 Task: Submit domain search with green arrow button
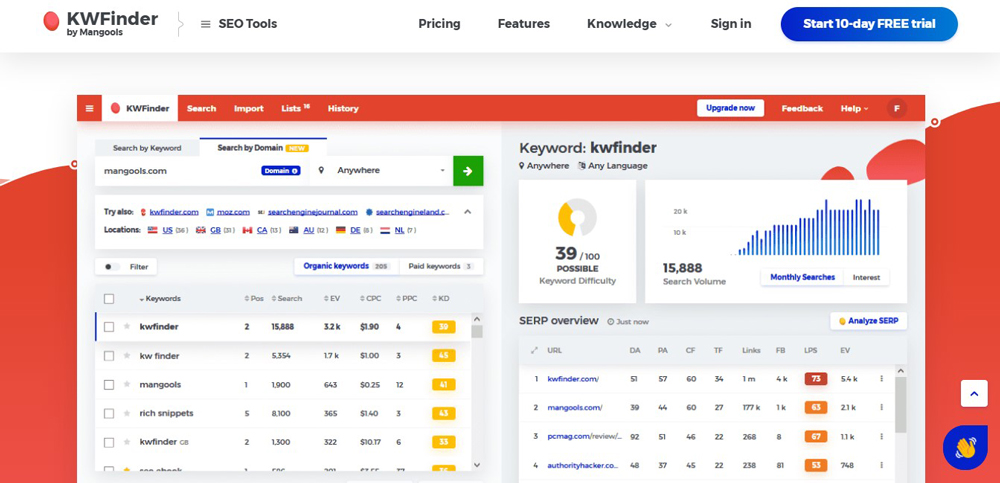(x=468, y=171)
